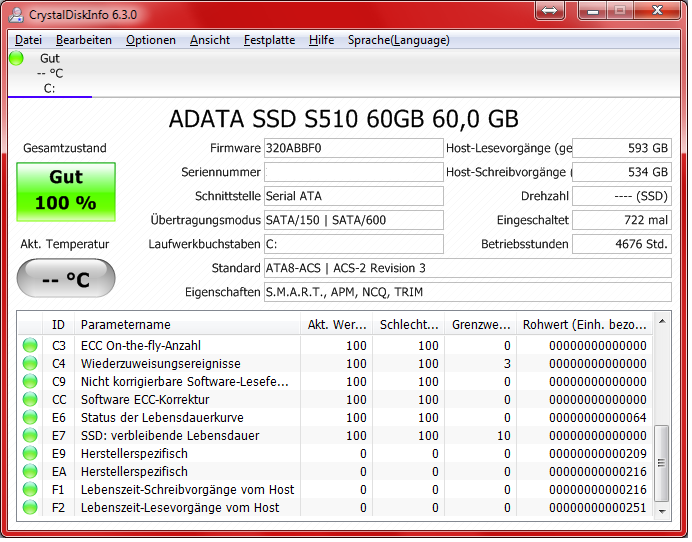Click the Host-Schreibvorgänge value 534 GB
Screen dimensions: 692x542
coord(622,172)
